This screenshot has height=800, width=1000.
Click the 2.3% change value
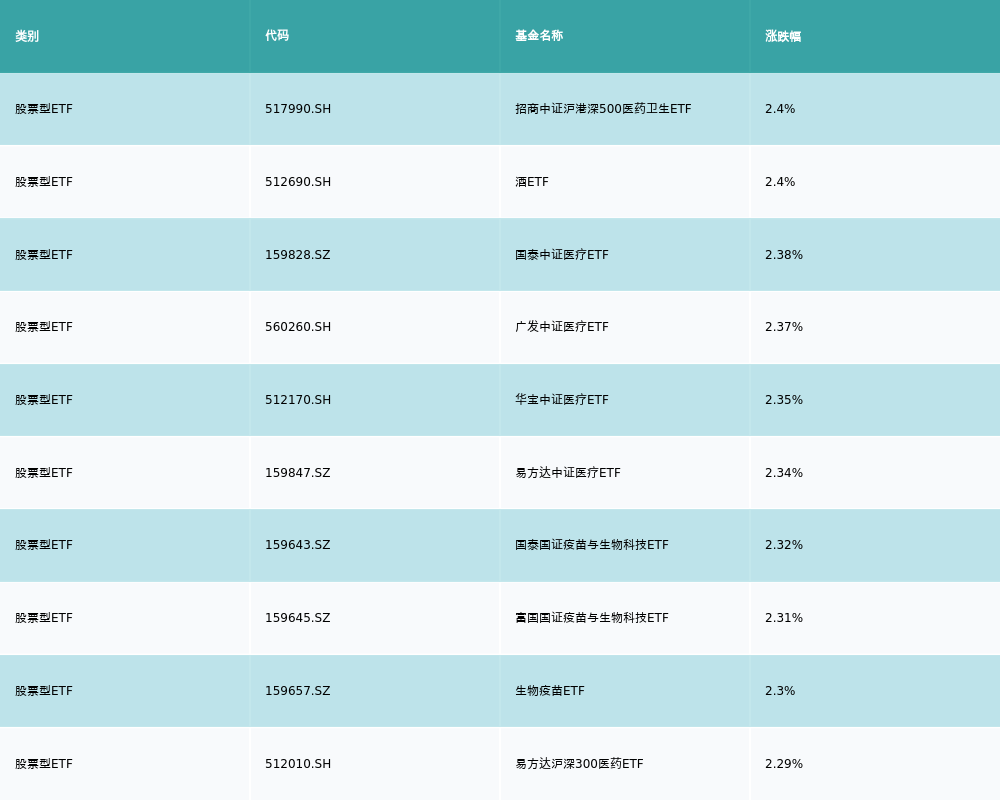tap(780, 691)
